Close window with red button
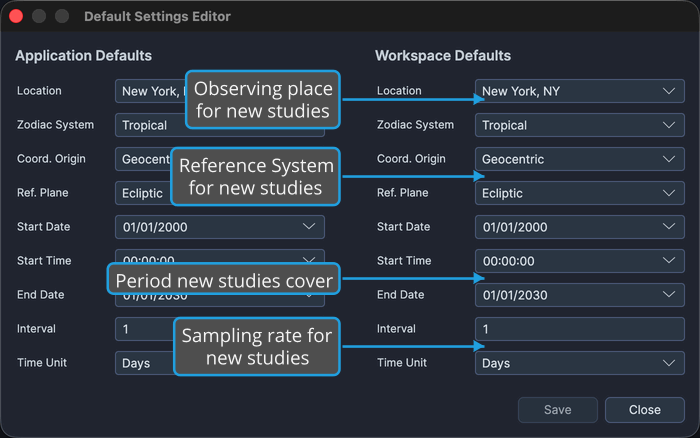This screenshot has width=700, height=438. [16, 16]
